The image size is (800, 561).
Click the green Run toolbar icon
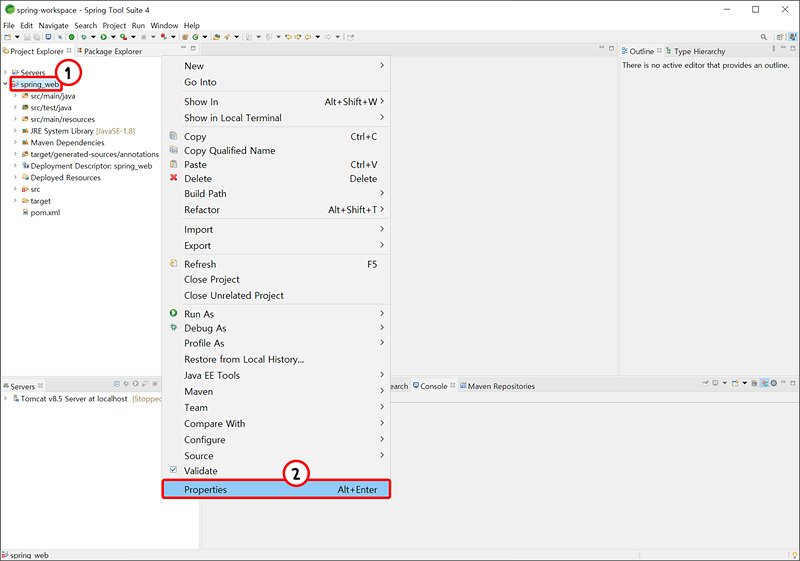tap(104, 37)
